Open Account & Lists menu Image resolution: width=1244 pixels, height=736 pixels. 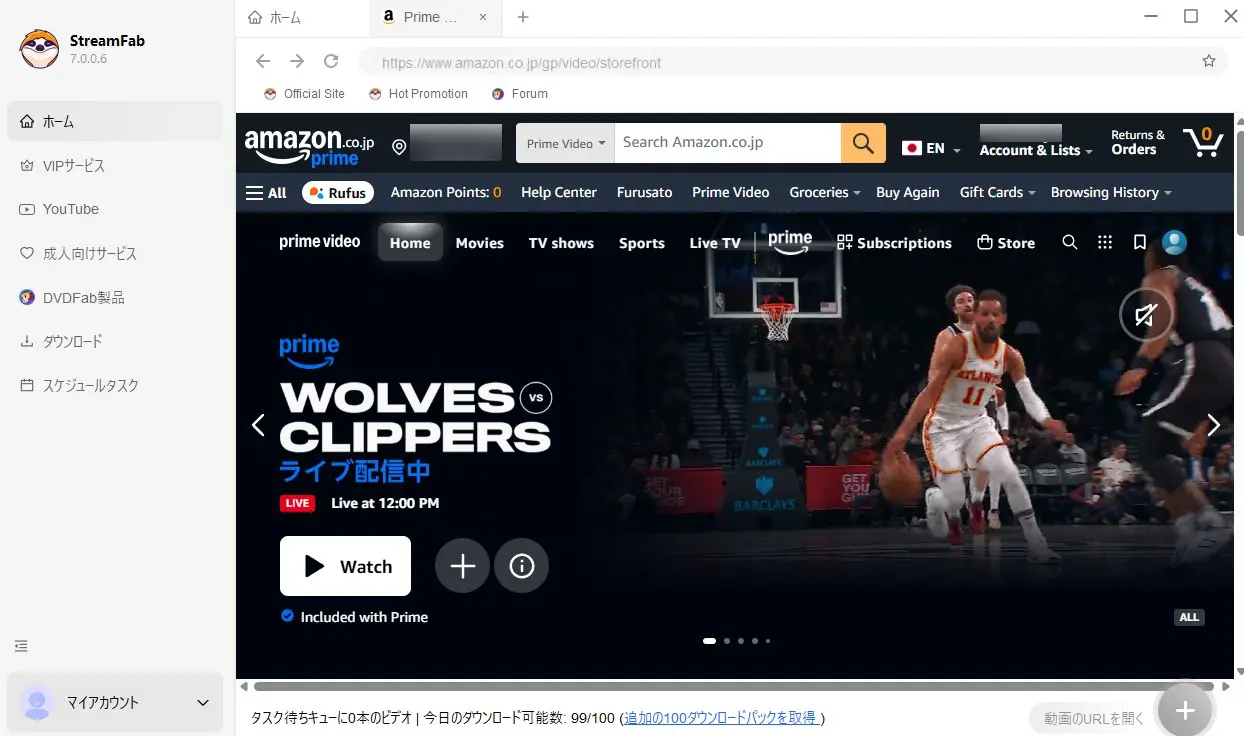(x=1036, y=150)
